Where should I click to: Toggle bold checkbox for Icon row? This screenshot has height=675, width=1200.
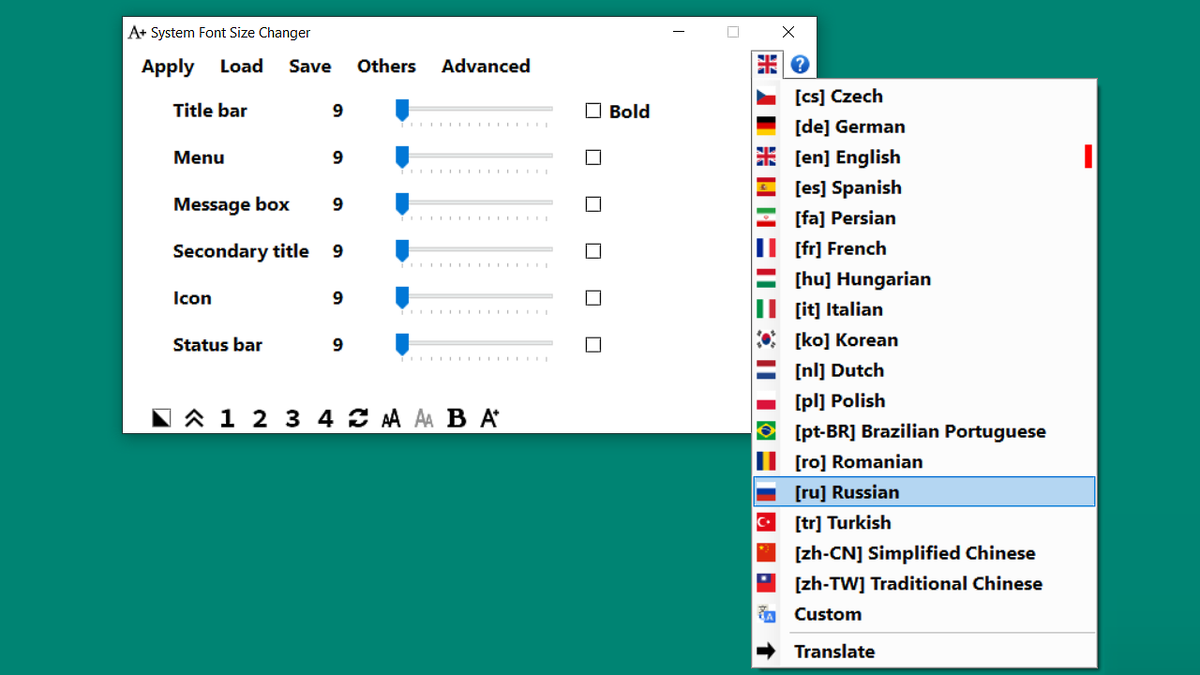pos(593,298)
